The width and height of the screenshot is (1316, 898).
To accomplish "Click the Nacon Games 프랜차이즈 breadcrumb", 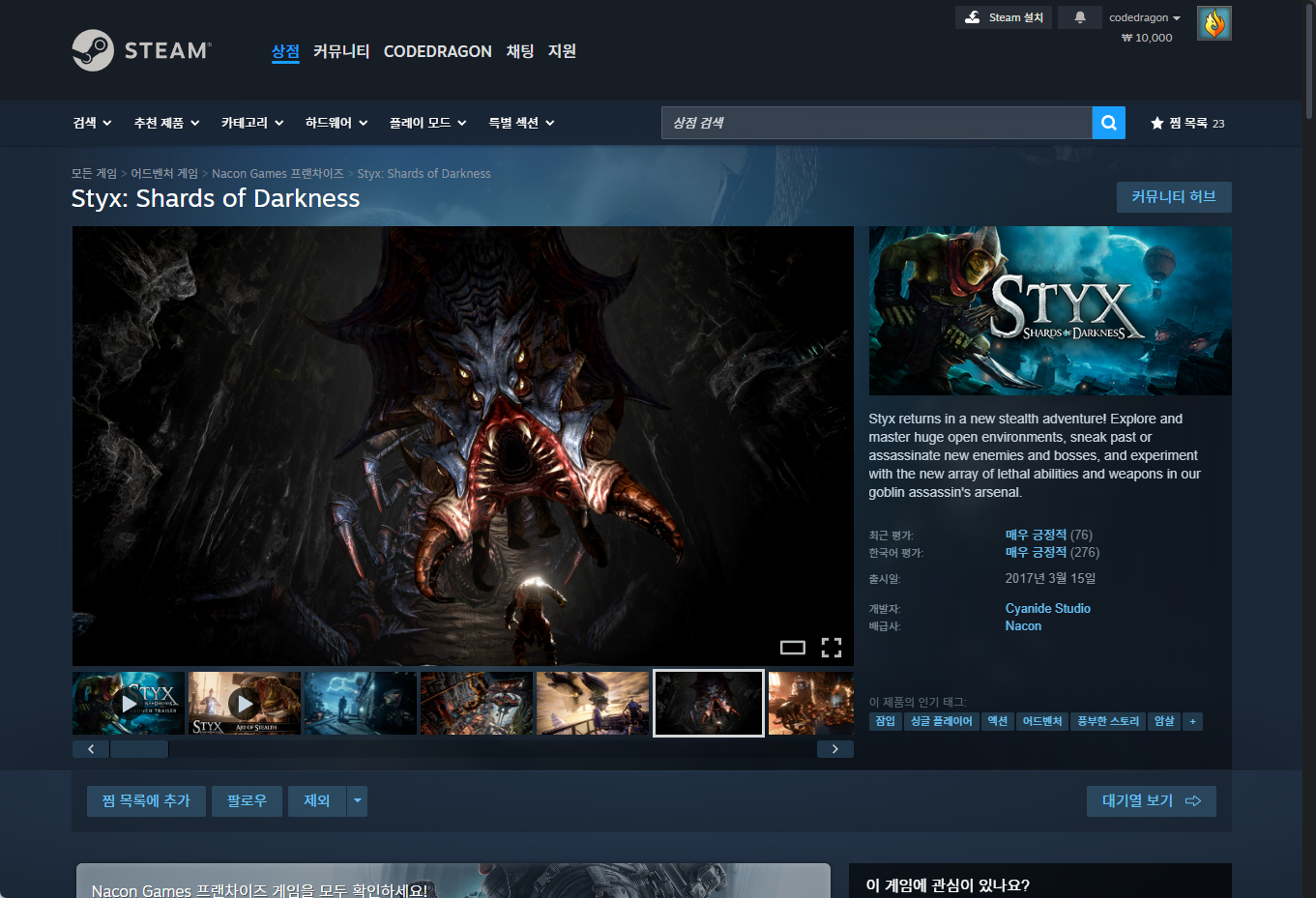I will pos(278,173).
